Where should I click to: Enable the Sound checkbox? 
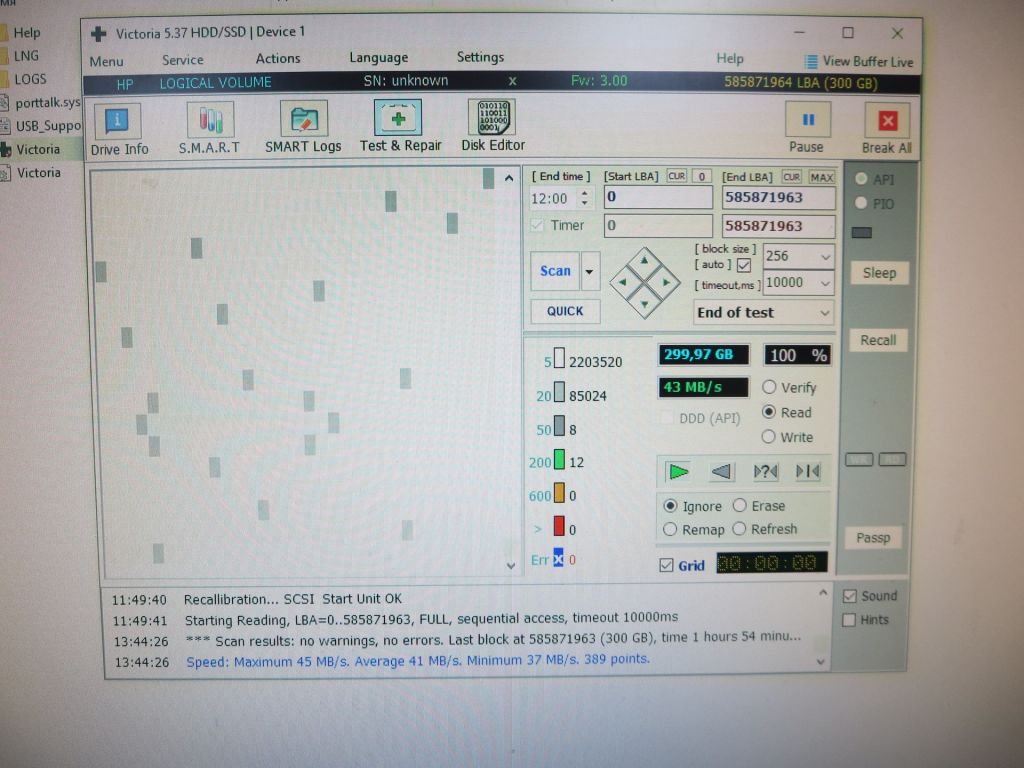coord(849,596)
